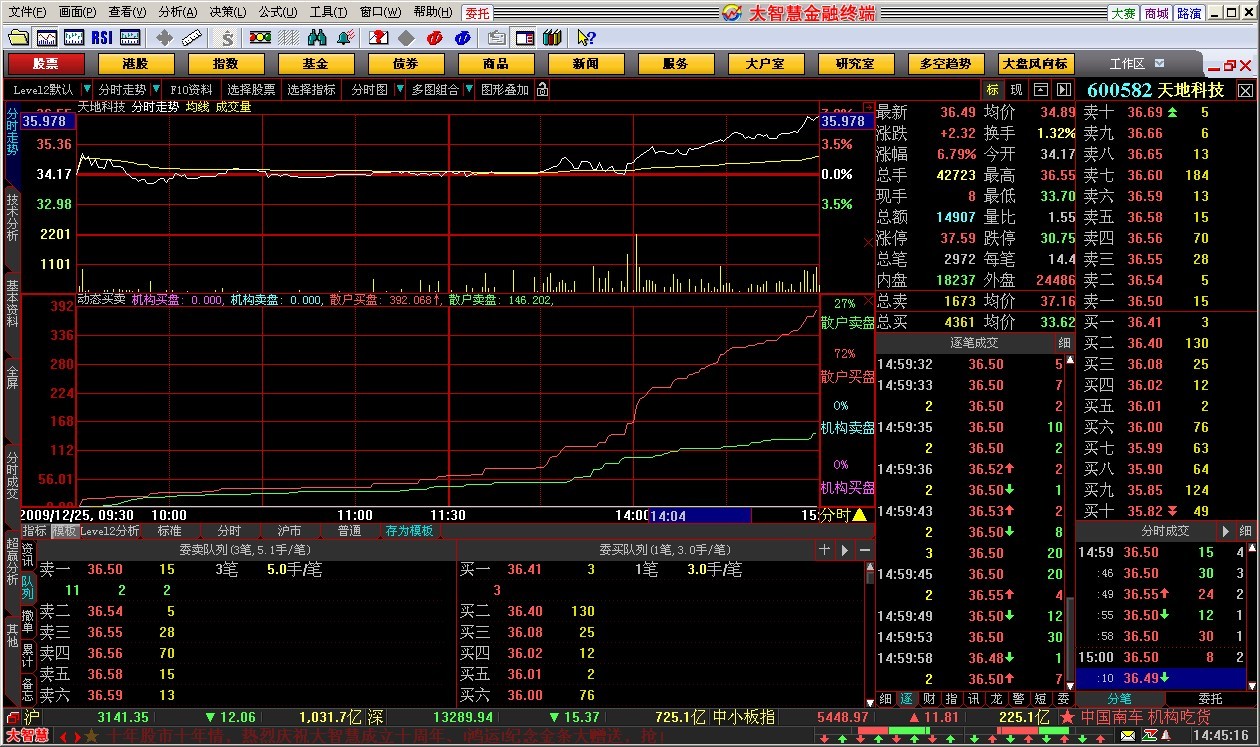Select the 股票 category button
Image resolution: width=1260 pixels, height=747 pixels.
[45, 64]
